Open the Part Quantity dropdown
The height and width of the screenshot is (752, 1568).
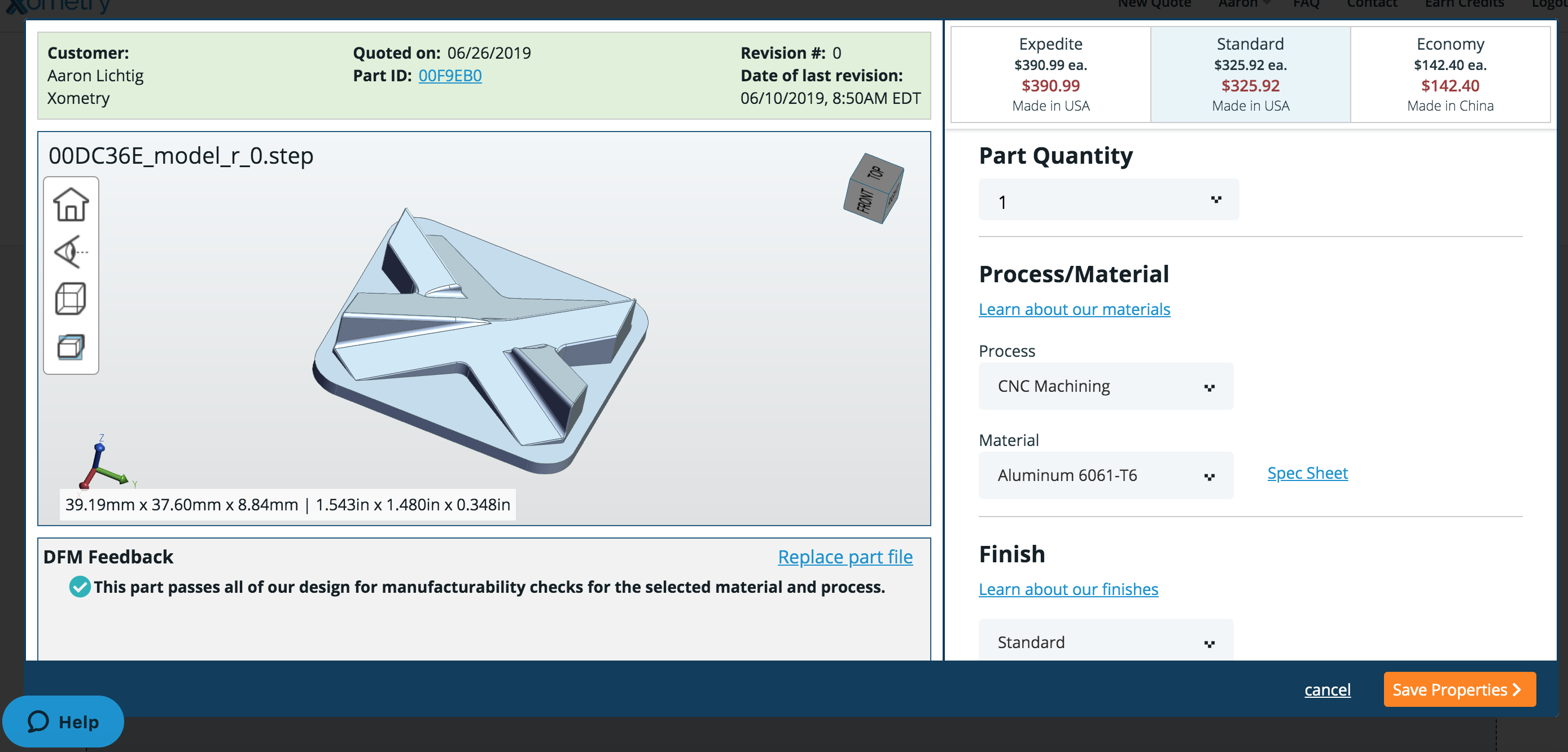[x=1108, y=200]
